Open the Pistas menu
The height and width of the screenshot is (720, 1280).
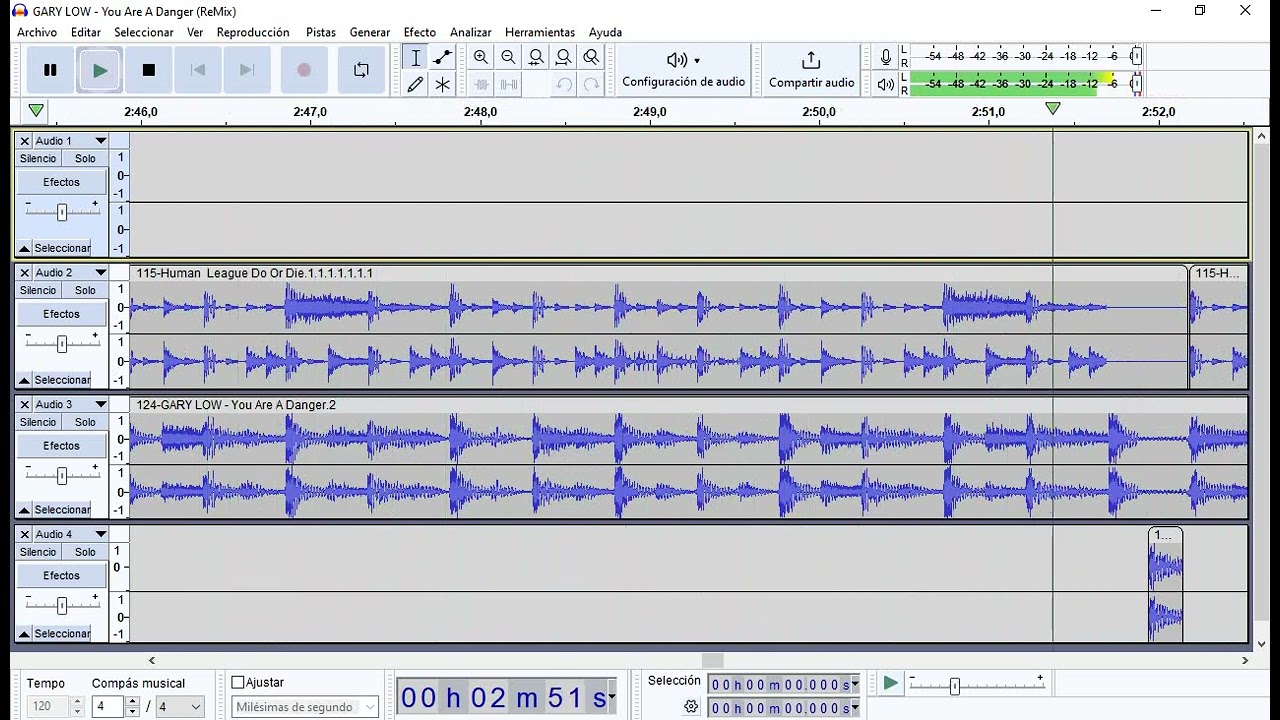(321, 32)
